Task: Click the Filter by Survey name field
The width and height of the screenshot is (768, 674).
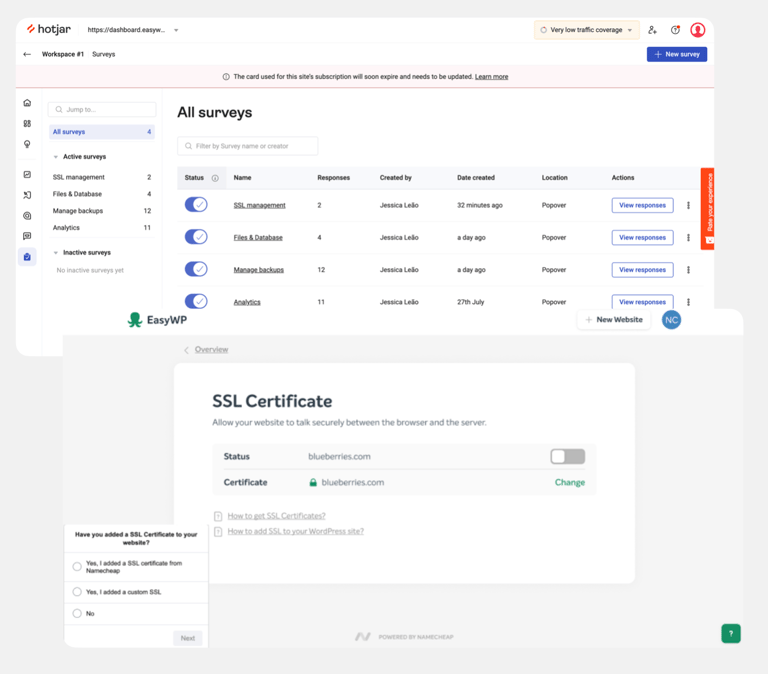Action: [247, 146]
